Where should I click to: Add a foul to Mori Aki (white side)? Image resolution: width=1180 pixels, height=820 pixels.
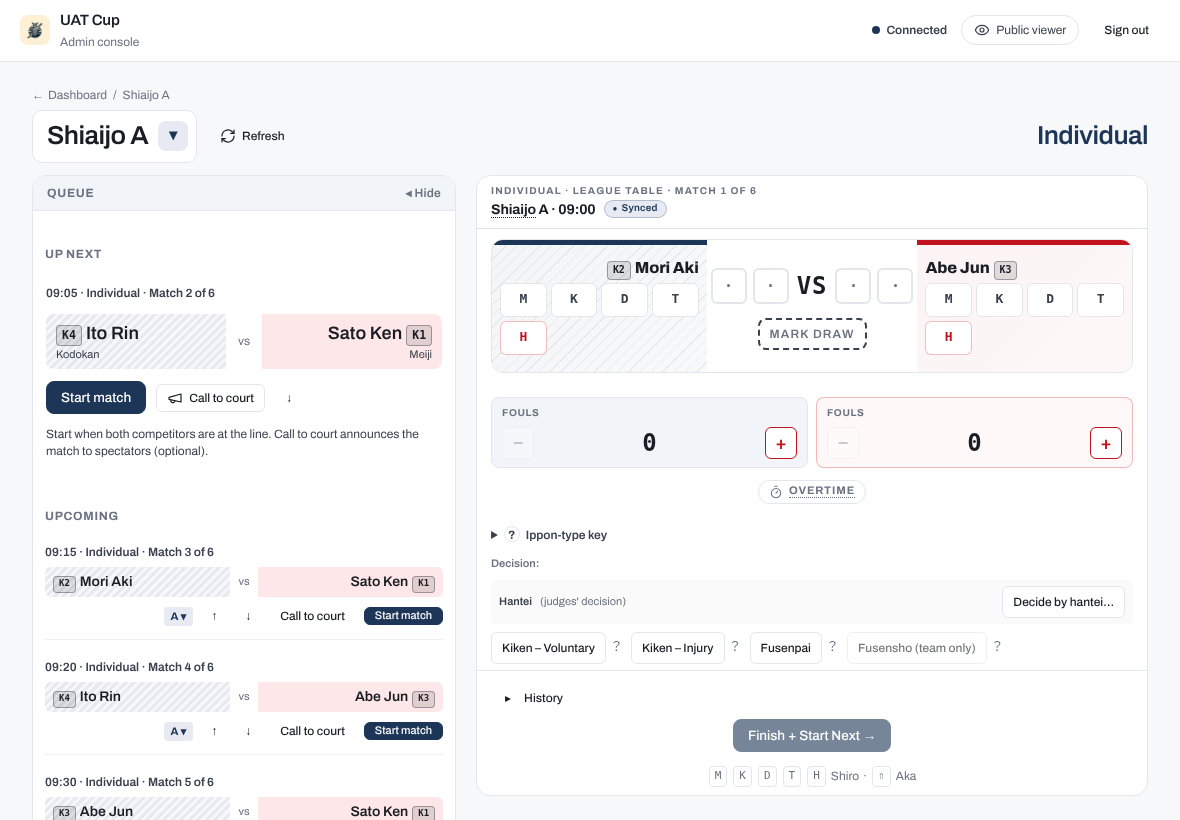pyautogui.click(x=781, y=443)
